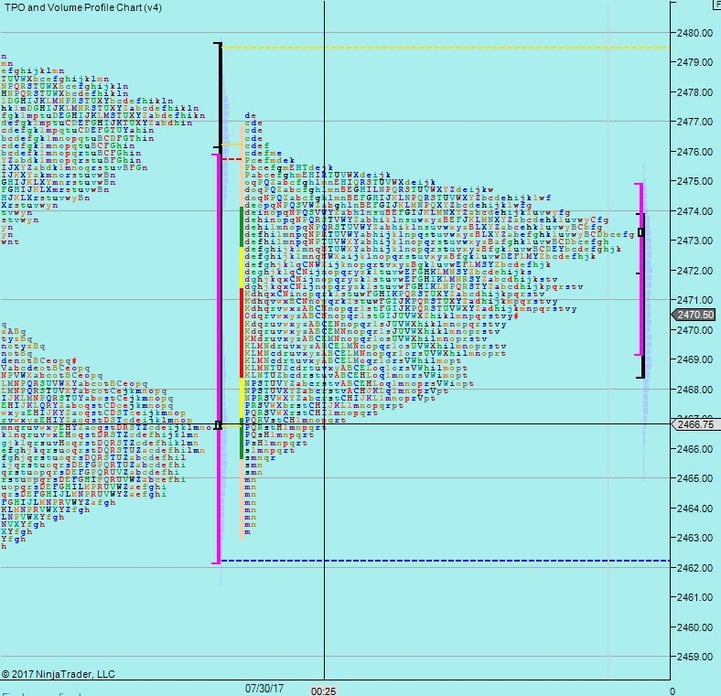Click the small square marker on right-side range bar
721x696 pixels.
[x=642, y=232]
